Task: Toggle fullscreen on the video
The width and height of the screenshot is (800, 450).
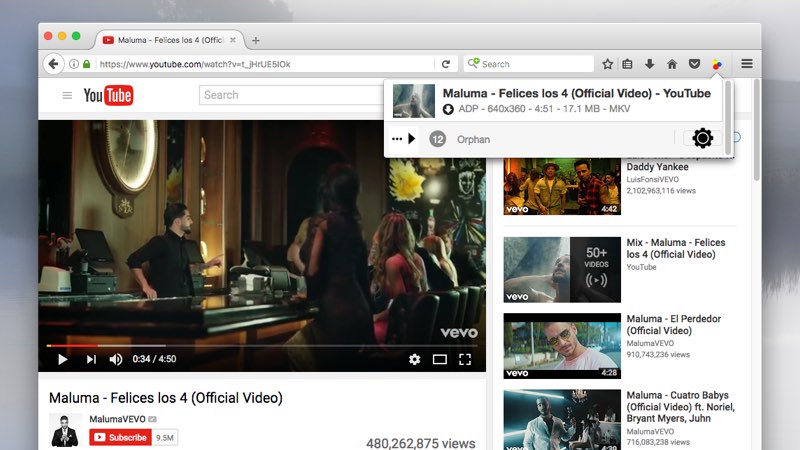Action: 465,359
